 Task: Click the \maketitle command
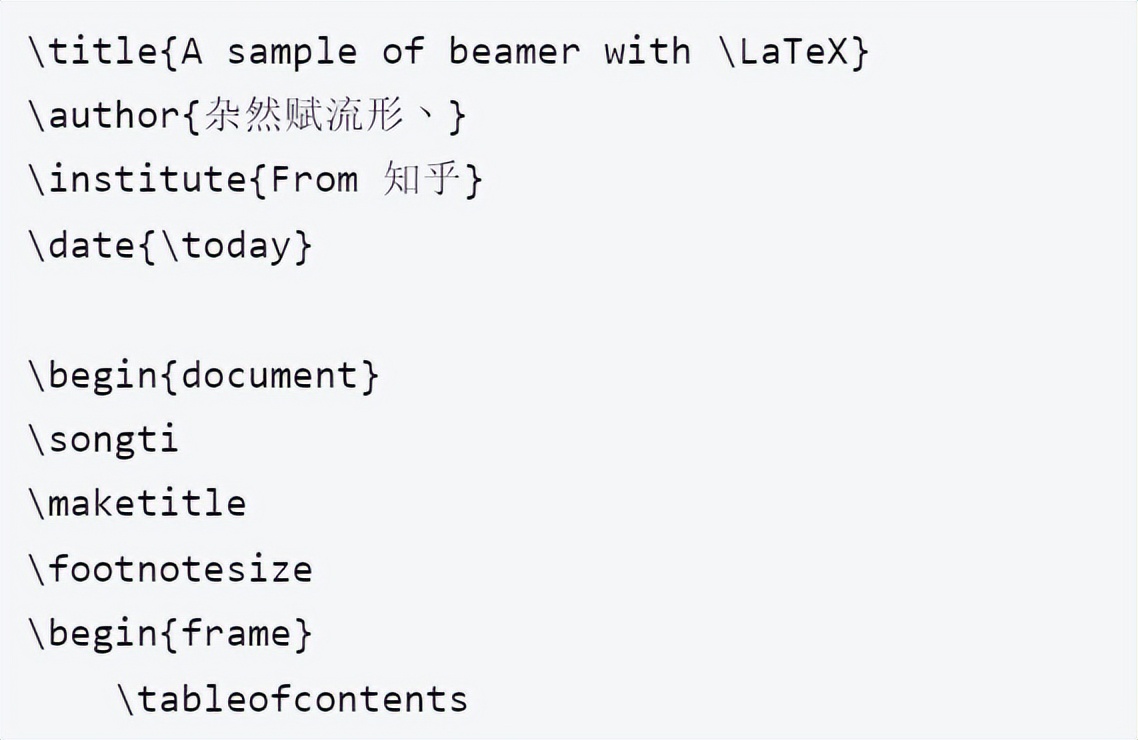coord(138,503)
